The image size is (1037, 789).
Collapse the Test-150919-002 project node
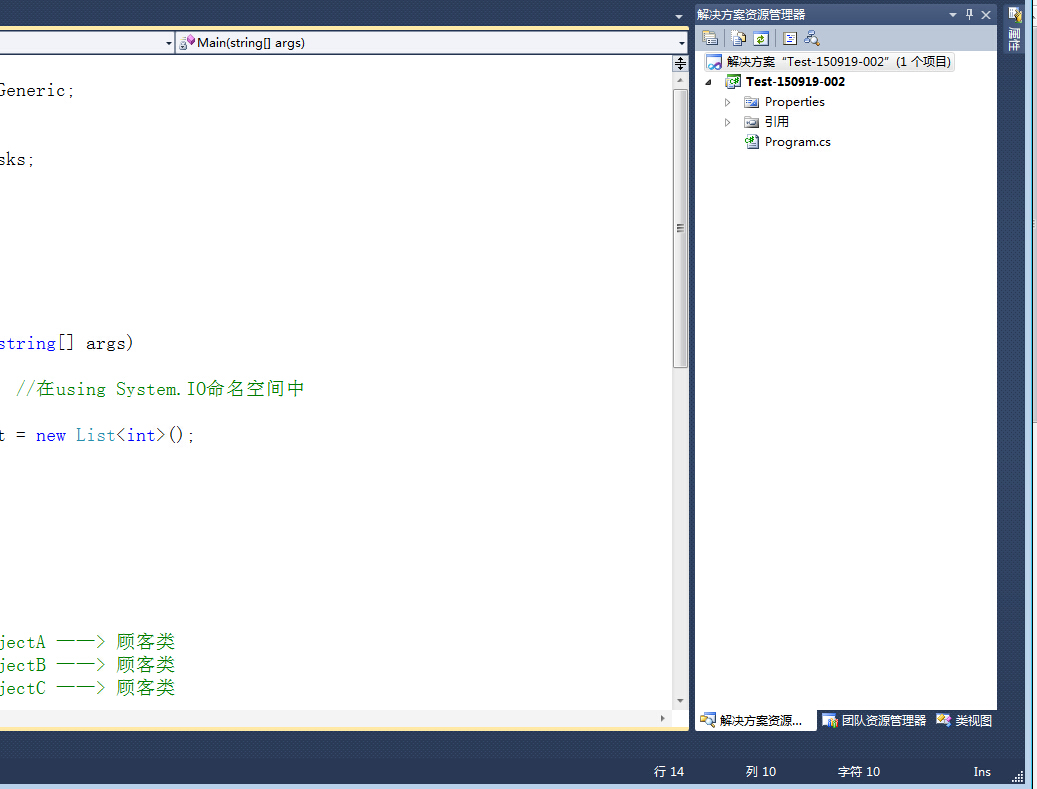pos(708,82)
